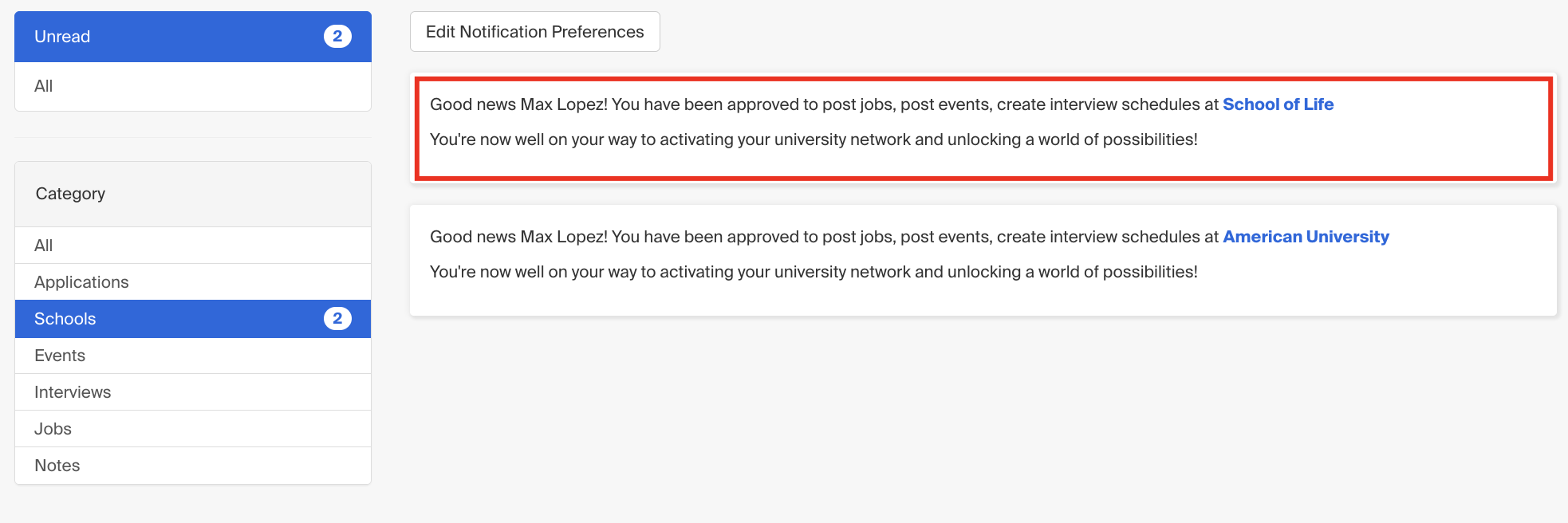Select the Unread notifications filter
Image resolution: width=1568 pixels, height=523 pixels.
coord(193,37)
